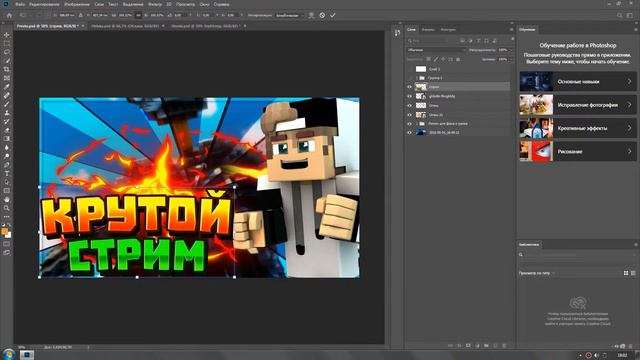The image size is (640, 360).
Task: Open the Просмотр по типу dropdown in Libraries
Action: point(537,273)
